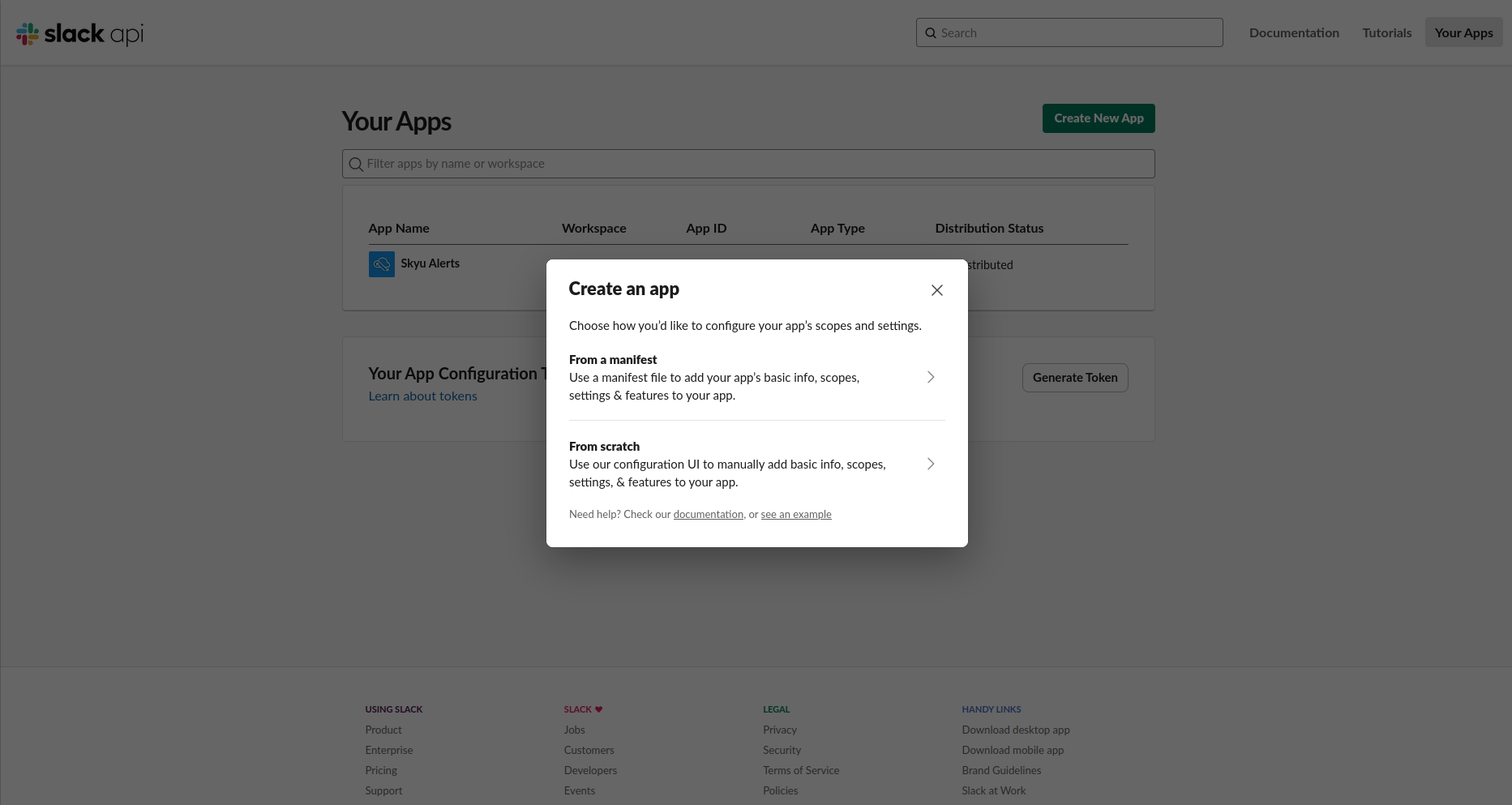Click the App ID column header
The image size is (1512, 805).
click(x=706, y=229)
